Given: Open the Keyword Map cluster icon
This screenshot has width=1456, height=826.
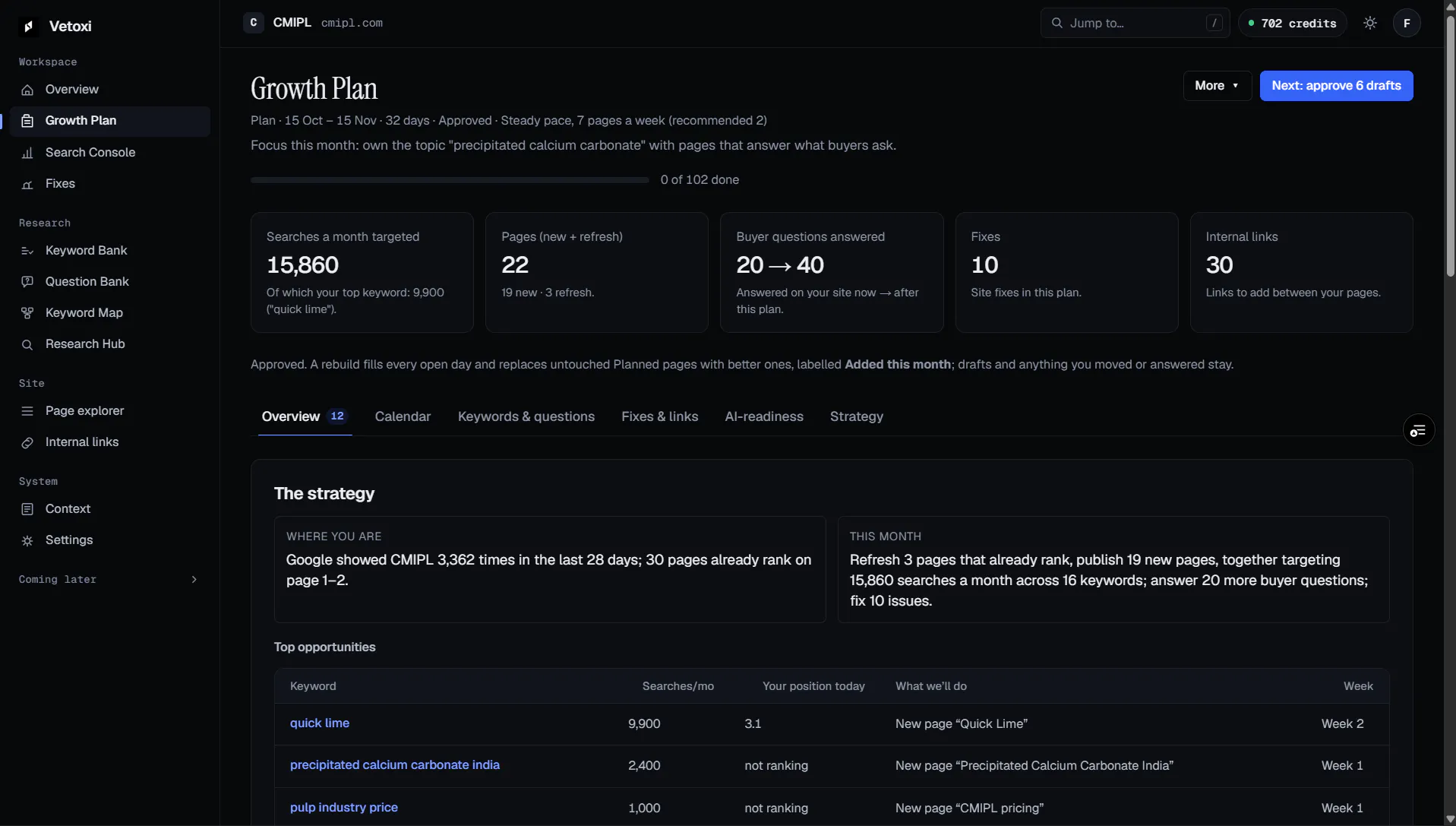Looking at the screenshot, I should pos(27,313).
